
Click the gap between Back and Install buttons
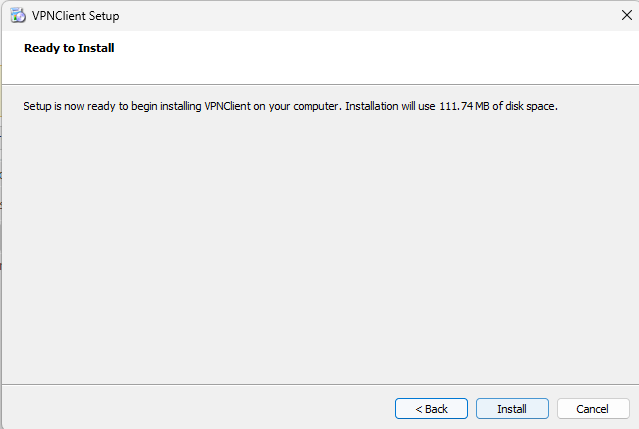(x=472, y=408)
